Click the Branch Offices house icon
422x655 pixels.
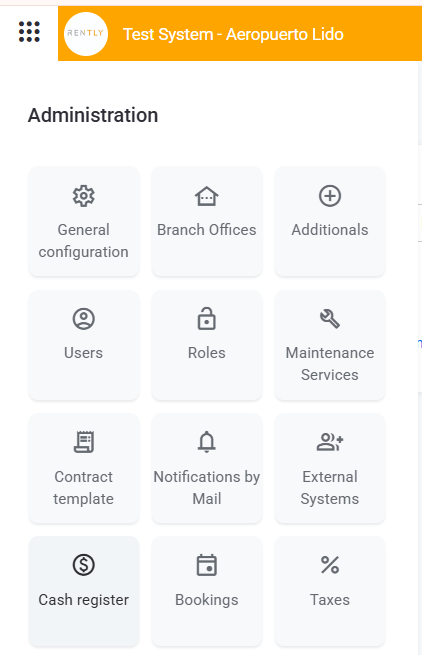pos(206,196)
